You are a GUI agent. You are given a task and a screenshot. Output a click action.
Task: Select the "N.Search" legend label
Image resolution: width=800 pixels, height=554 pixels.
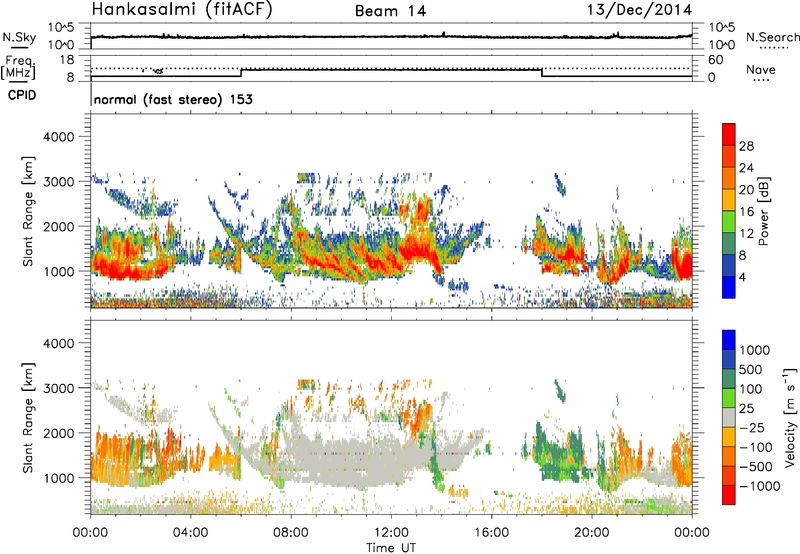click(x=773, y=37)
